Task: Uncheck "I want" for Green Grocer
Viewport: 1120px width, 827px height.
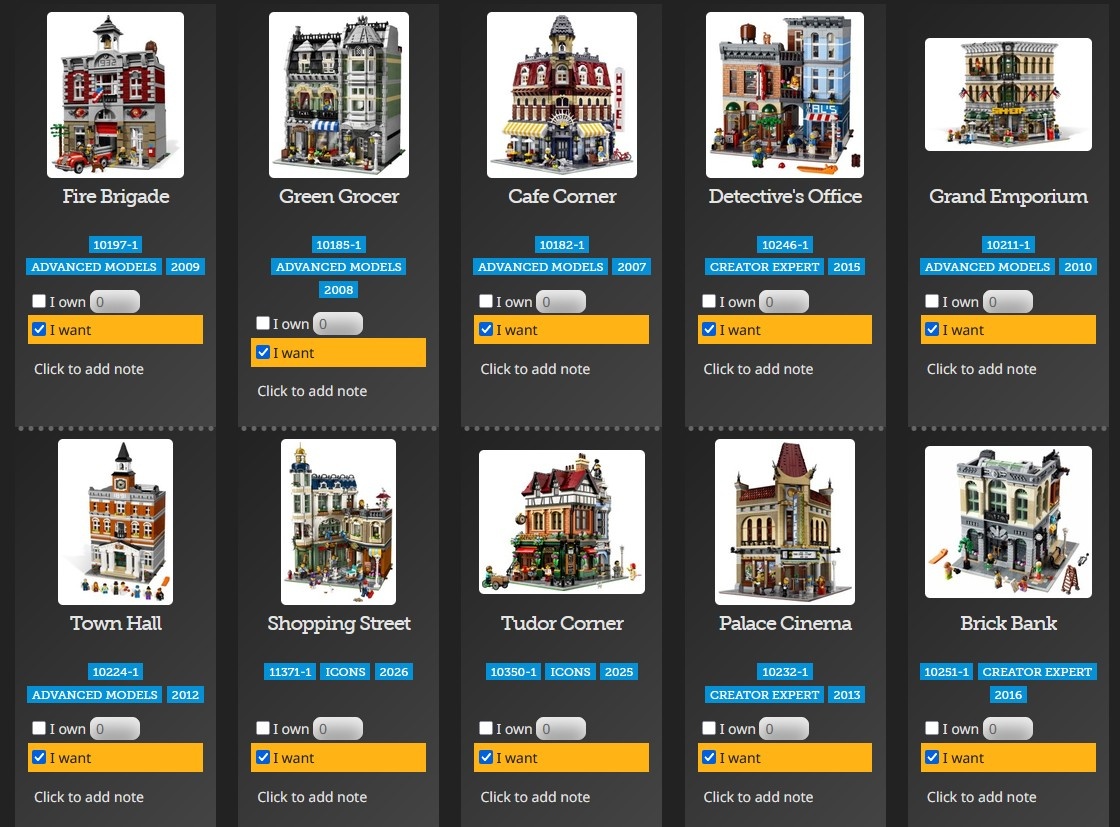Action: (263, 352)
